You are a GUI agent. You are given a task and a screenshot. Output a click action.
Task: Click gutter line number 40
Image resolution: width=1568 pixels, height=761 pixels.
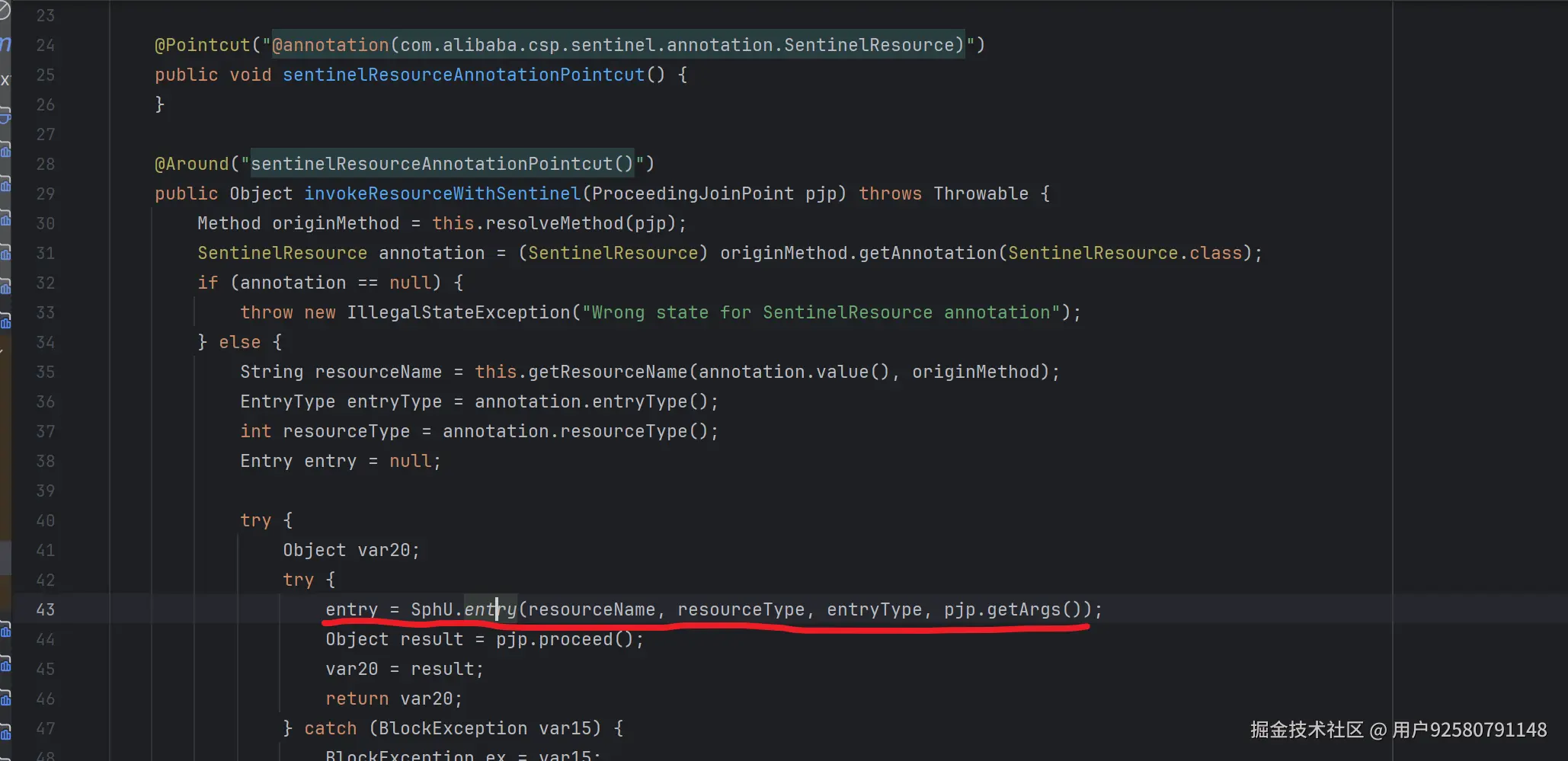(x=46, y=520)
